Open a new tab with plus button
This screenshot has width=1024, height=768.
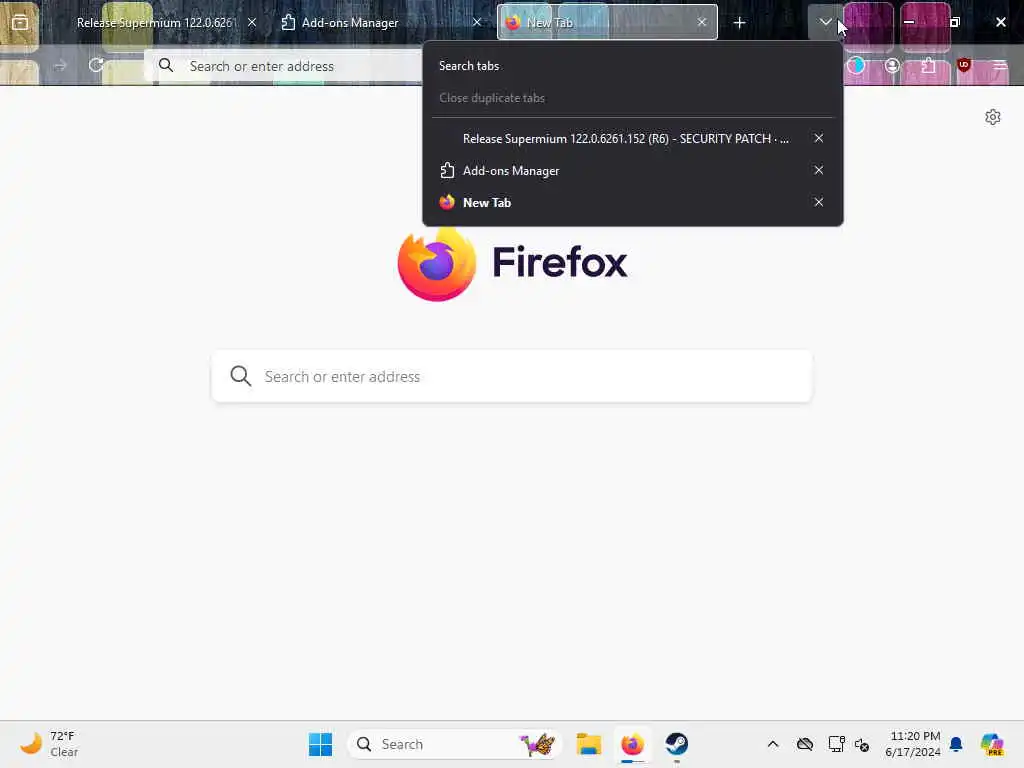point(739,23)
